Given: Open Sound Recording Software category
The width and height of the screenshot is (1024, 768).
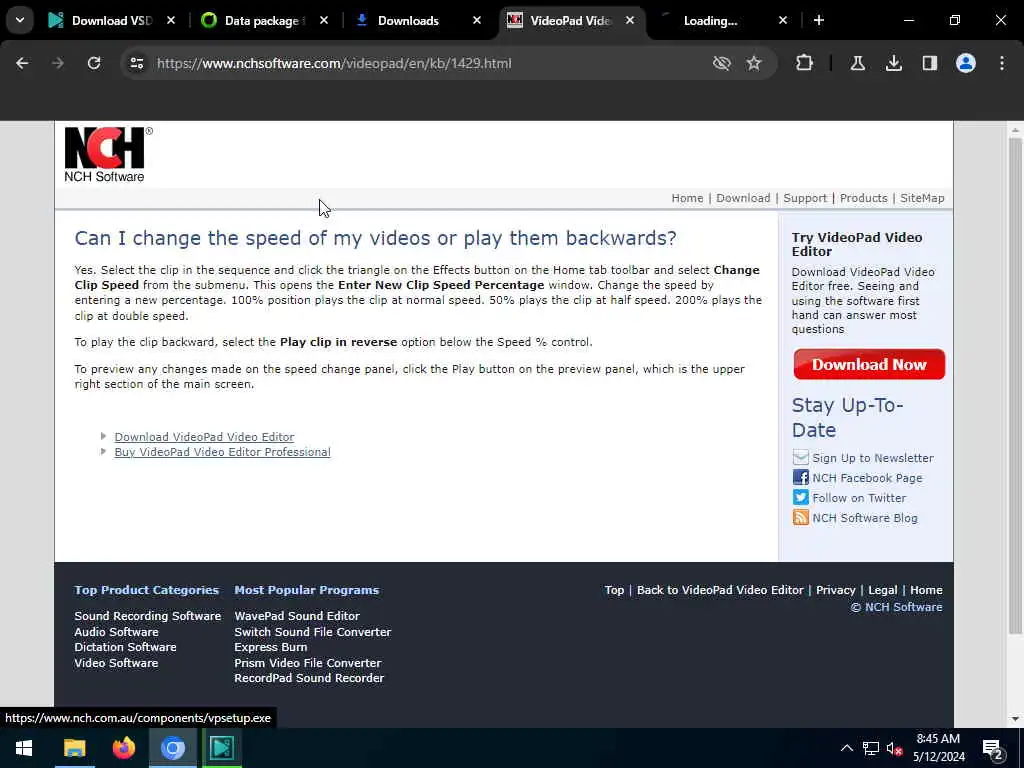Looking at the screenshot, I should [148, 616].
